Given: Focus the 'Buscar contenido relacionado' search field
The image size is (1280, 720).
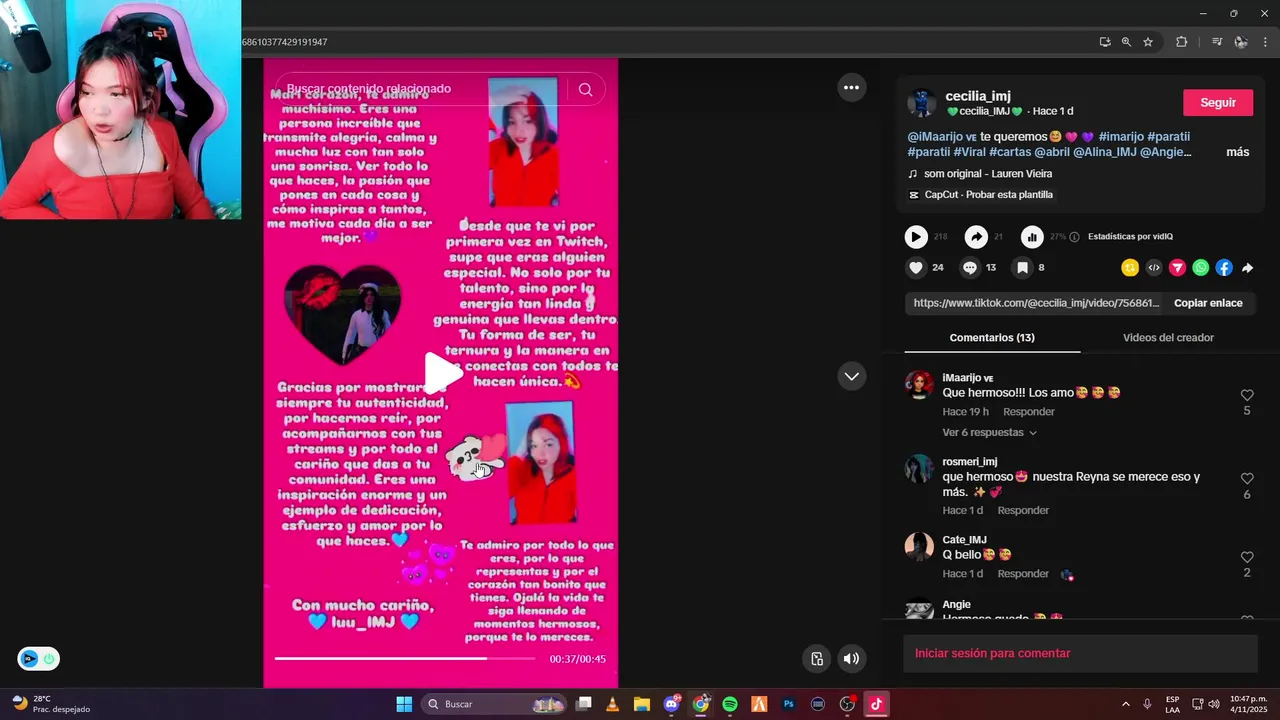Looking at the screenshot, I should click(x=420, y=89).
